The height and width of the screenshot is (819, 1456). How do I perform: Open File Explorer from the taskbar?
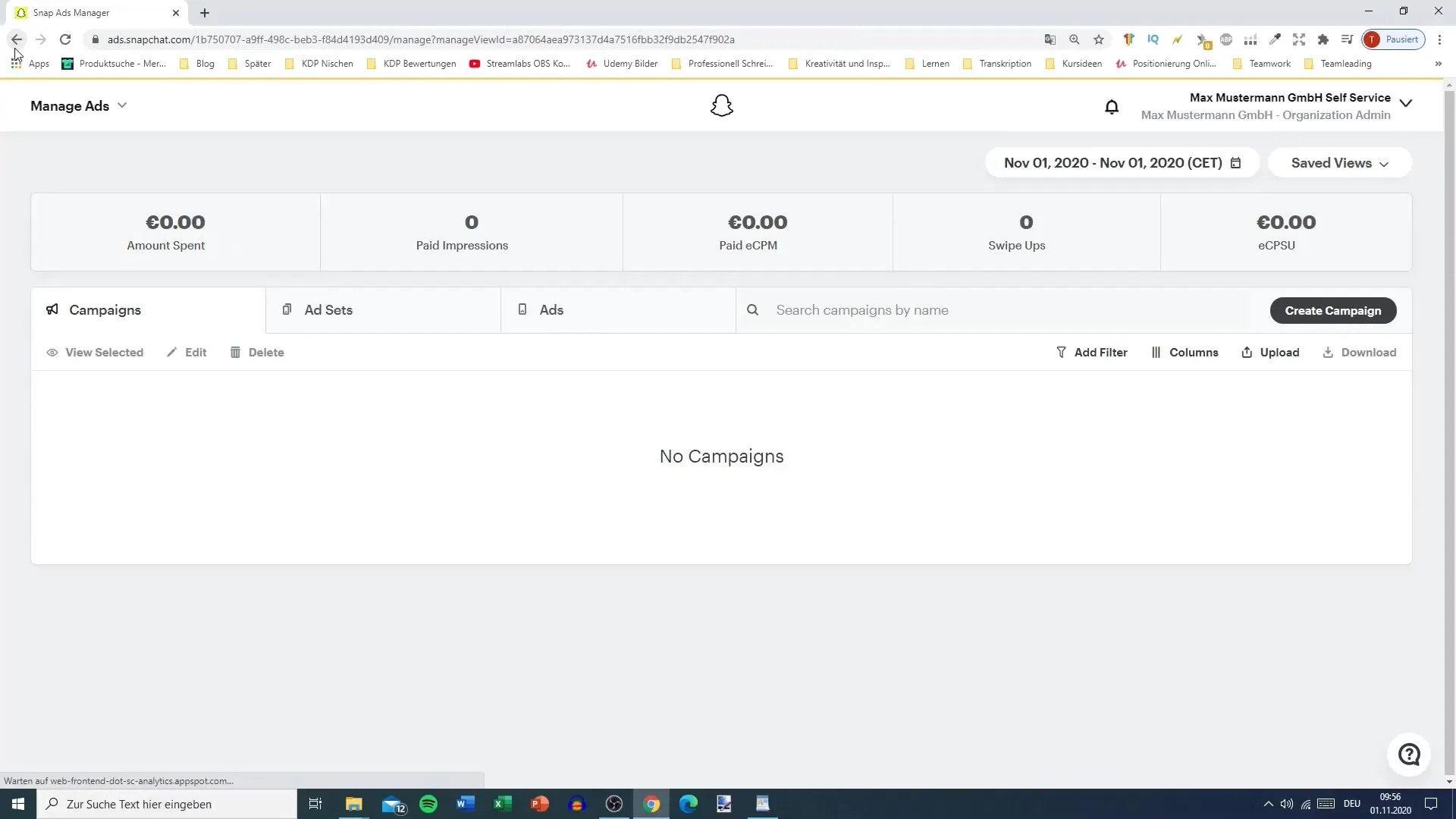(354, 804)
